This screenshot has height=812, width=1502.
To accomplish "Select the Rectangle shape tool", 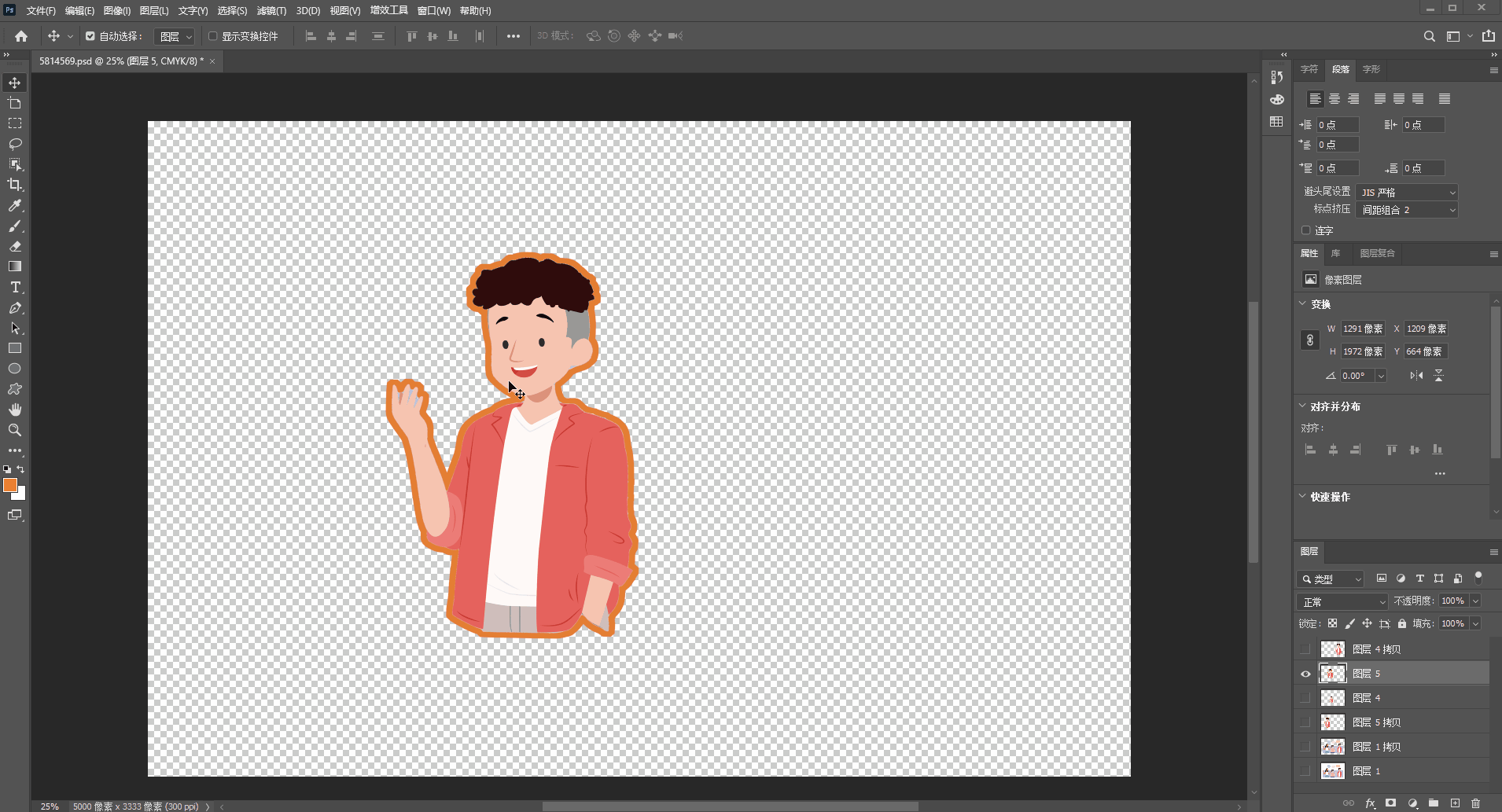I will (15, 348).
